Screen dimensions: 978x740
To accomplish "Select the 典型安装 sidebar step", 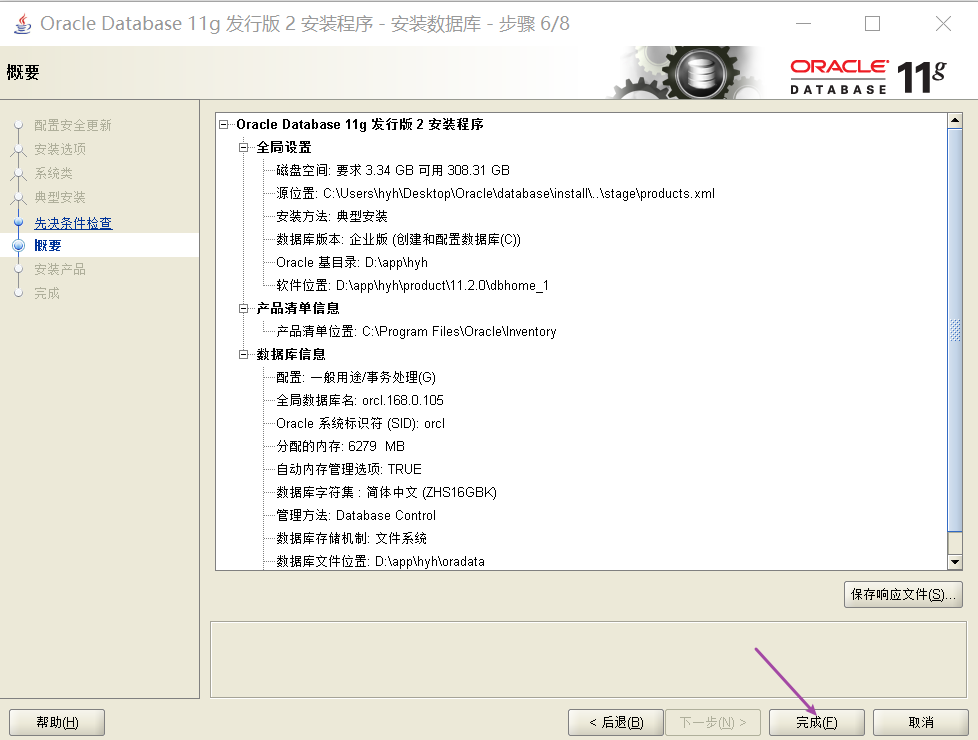I will 59,197.
